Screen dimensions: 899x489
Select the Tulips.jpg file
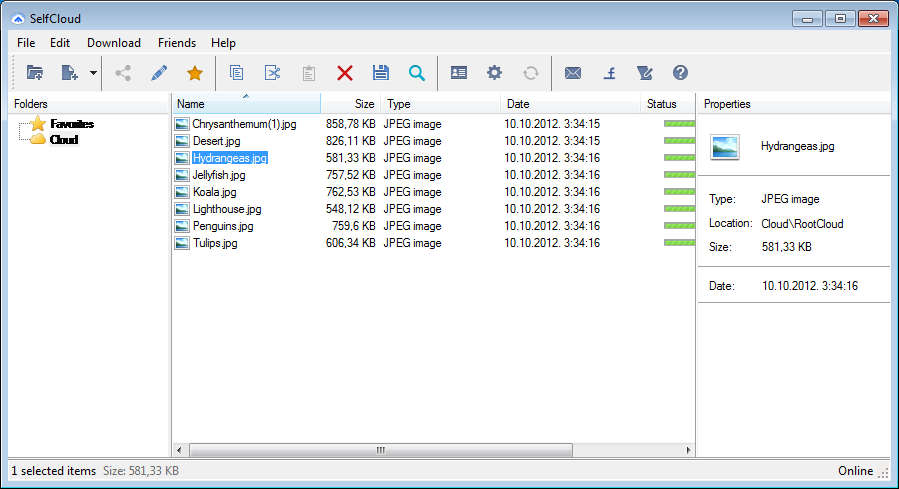point(215,243)
